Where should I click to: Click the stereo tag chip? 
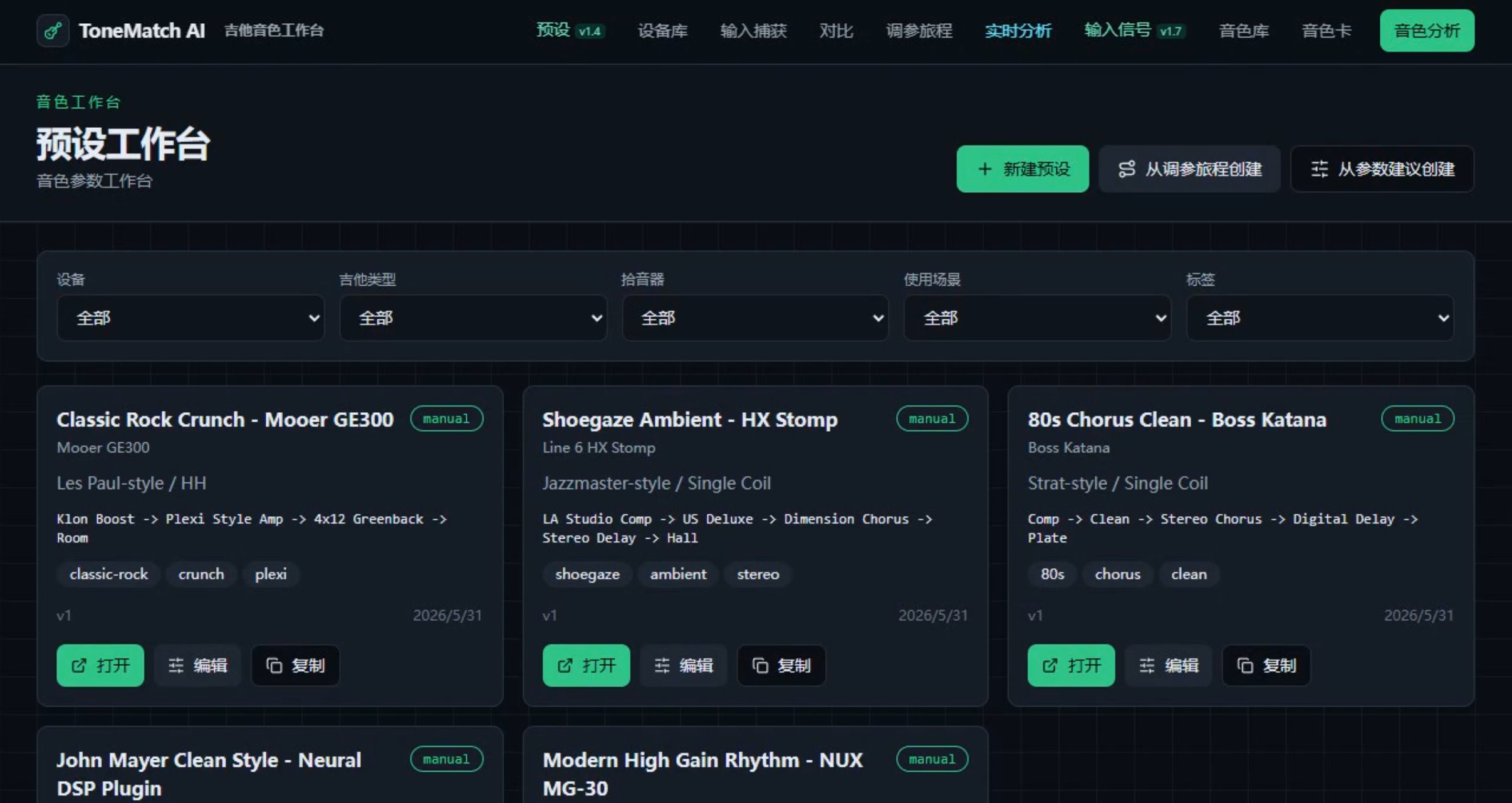(x=758, y=574)
